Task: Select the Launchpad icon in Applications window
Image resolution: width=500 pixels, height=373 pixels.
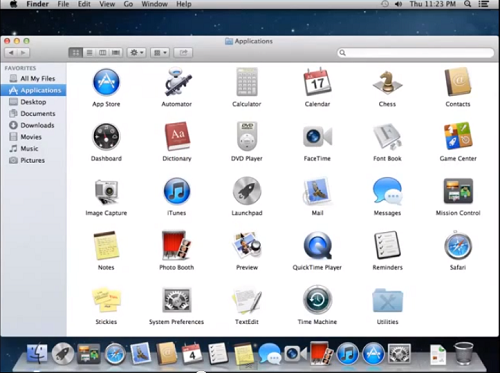Action: tap(247, 191)
